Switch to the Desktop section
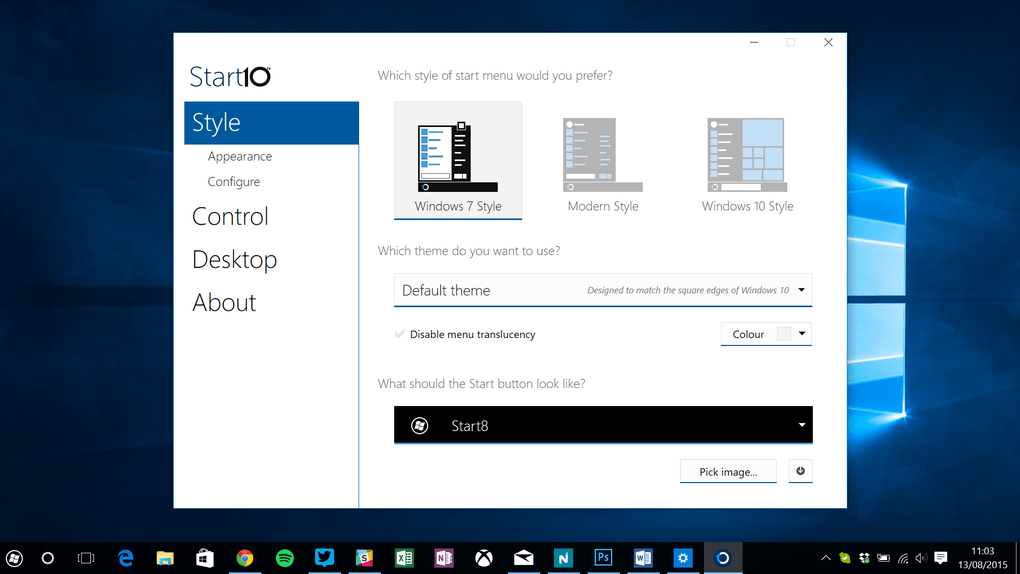Viewport: 1020px width, 574px height. tap(235, 260)
